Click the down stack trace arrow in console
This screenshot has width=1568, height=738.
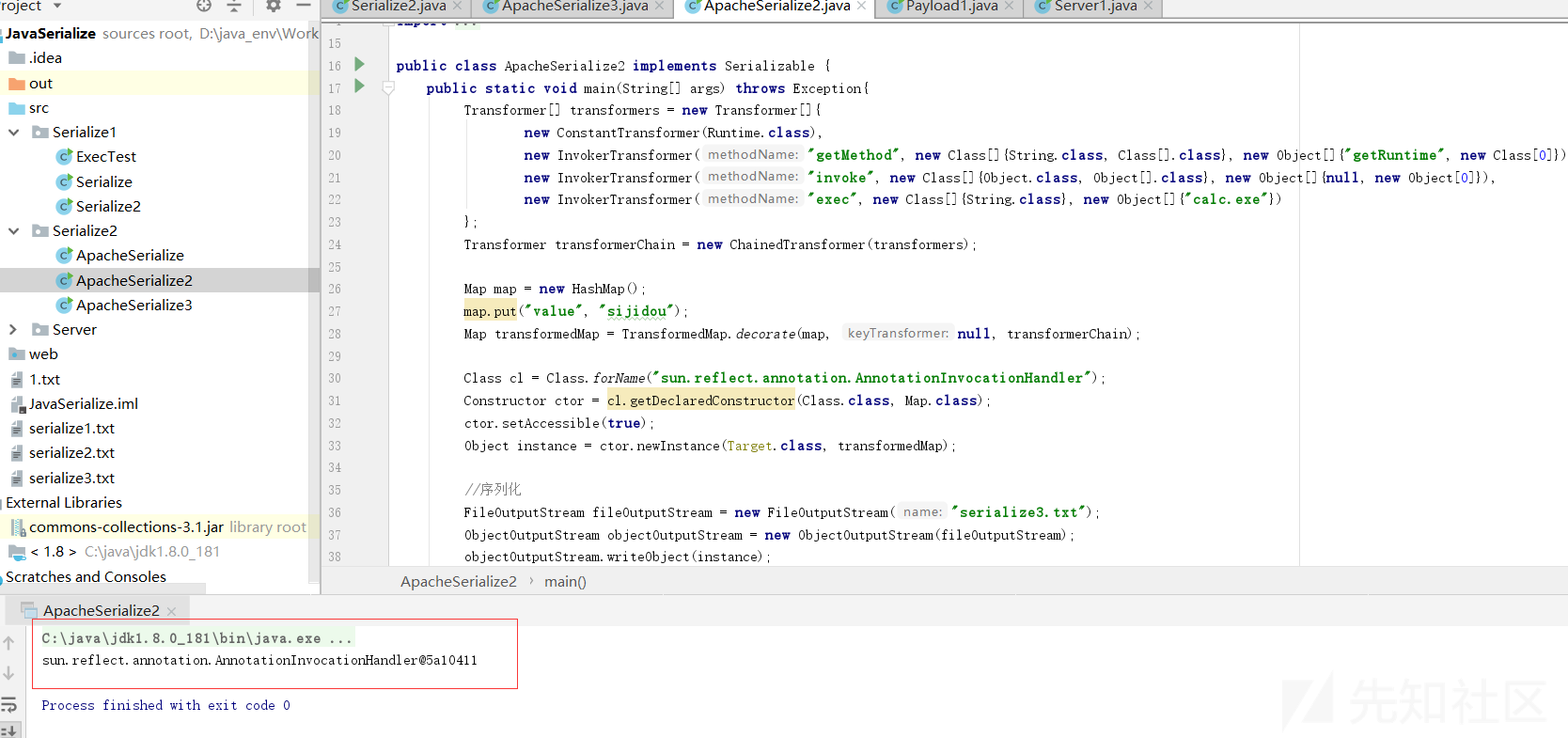8,673
